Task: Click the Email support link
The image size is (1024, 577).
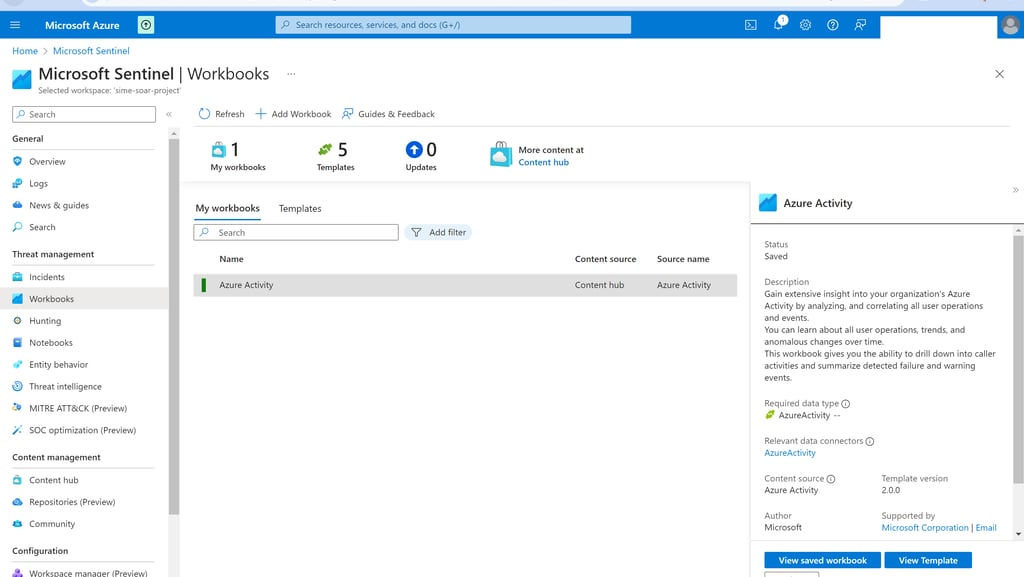Action: (986, 528)
